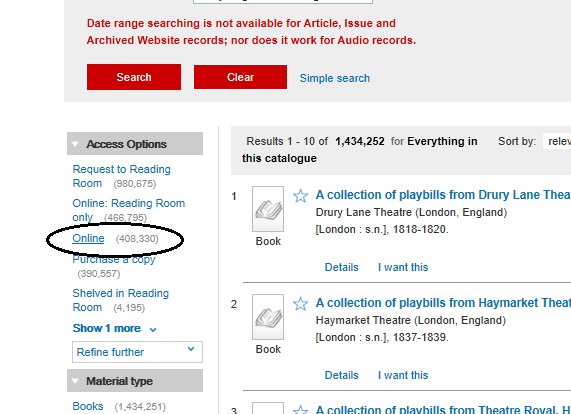Star the Drury Lane playbills result
The image size is (571, 414).
click(x=300, y=196)
